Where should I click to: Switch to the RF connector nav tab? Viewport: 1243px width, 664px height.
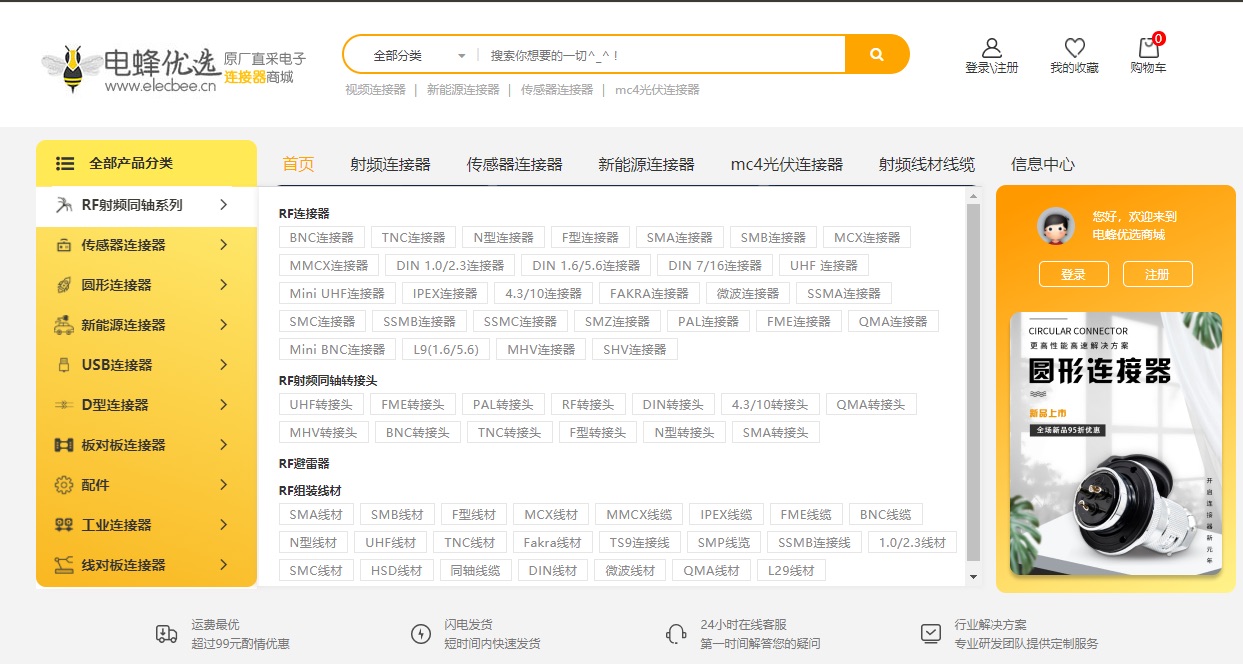tap(390, 164)
